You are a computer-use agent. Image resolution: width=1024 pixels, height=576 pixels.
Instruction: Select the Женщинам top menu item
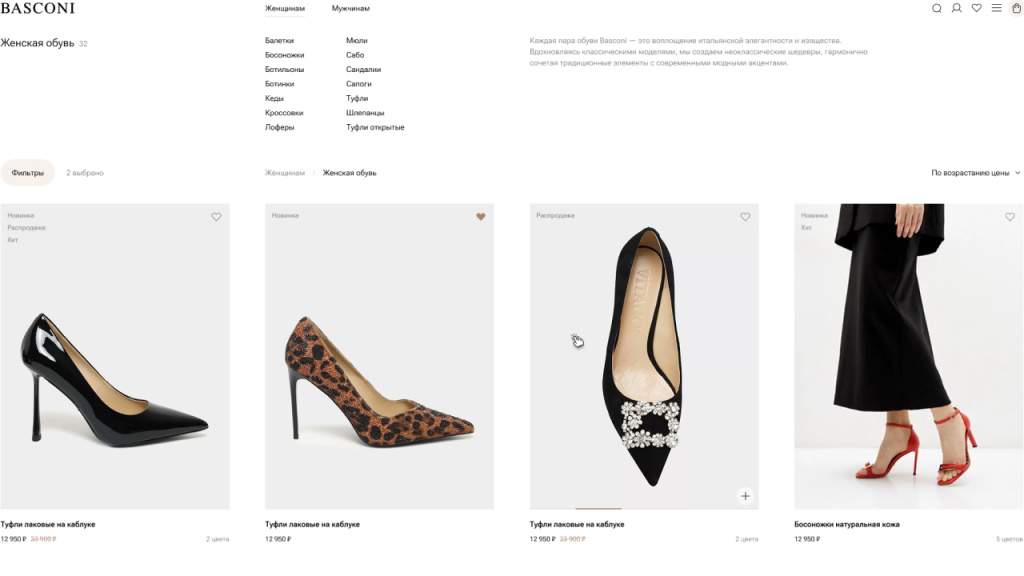pos(285,8)
